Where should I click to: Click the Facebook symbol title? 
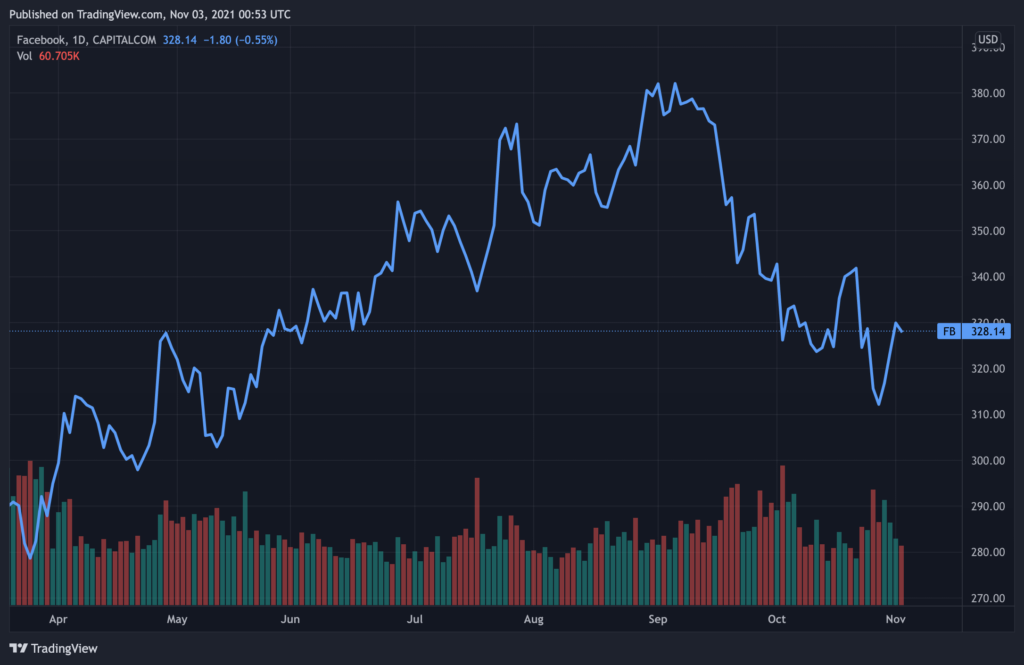coord(40,40)
